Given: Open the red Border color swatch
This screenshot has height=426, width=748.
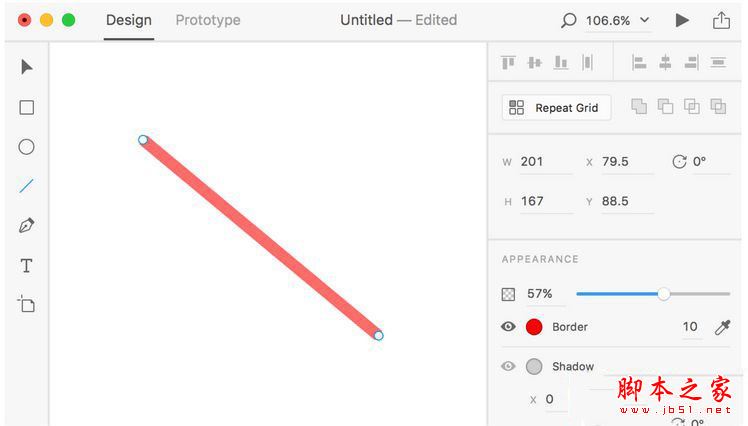Looking at the screenshot, I should coord(534,327).
